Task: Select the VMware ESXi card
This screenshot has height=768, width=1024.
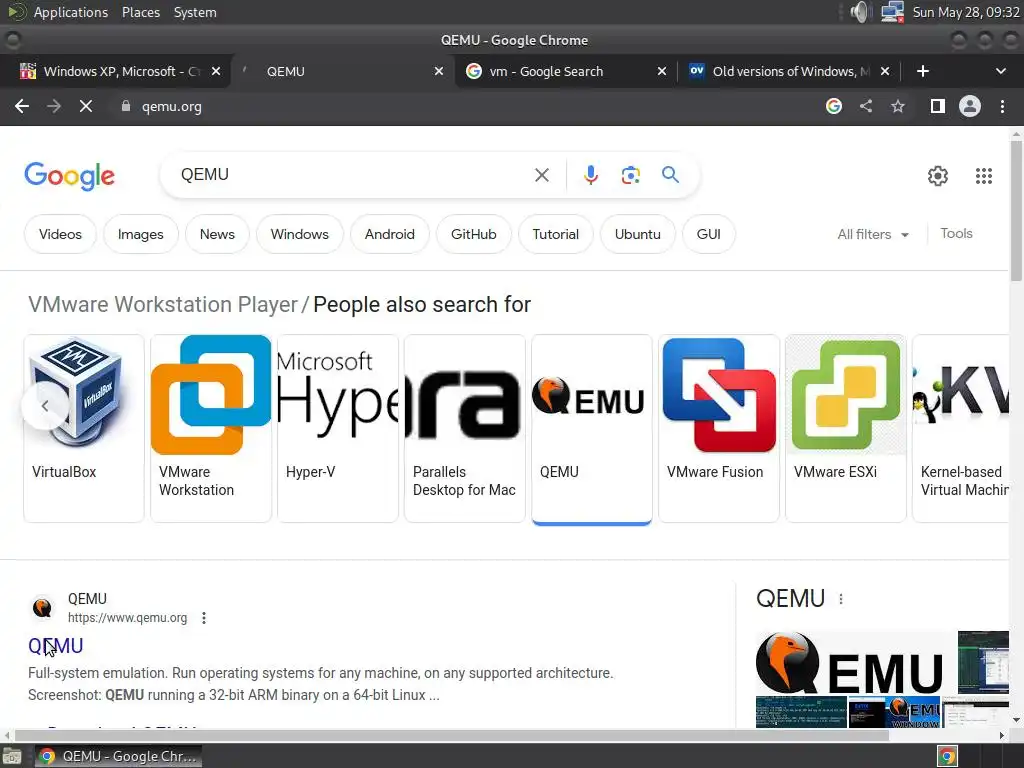Action: point(846,428)
